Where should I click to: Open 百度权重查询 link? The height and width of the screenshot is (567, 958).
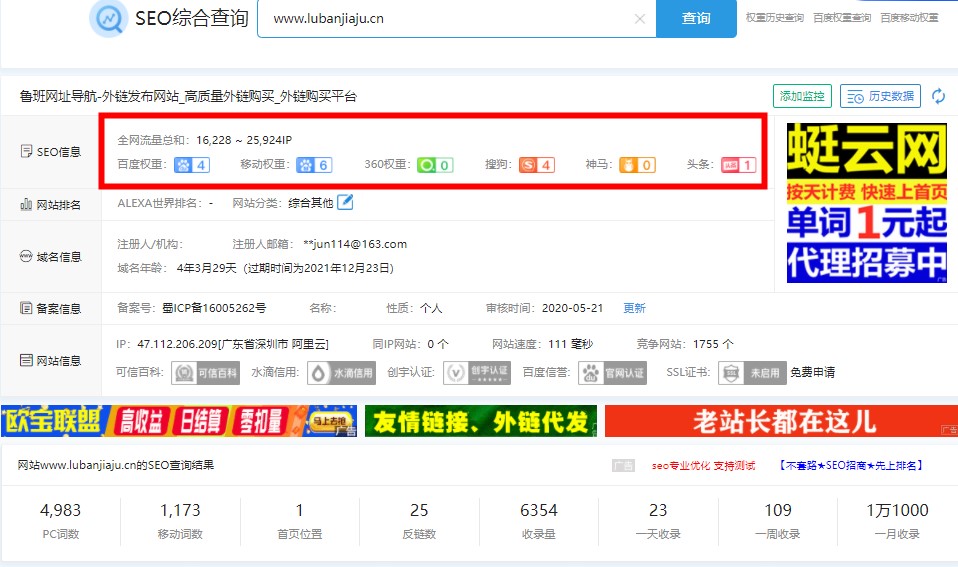[841, 18]
